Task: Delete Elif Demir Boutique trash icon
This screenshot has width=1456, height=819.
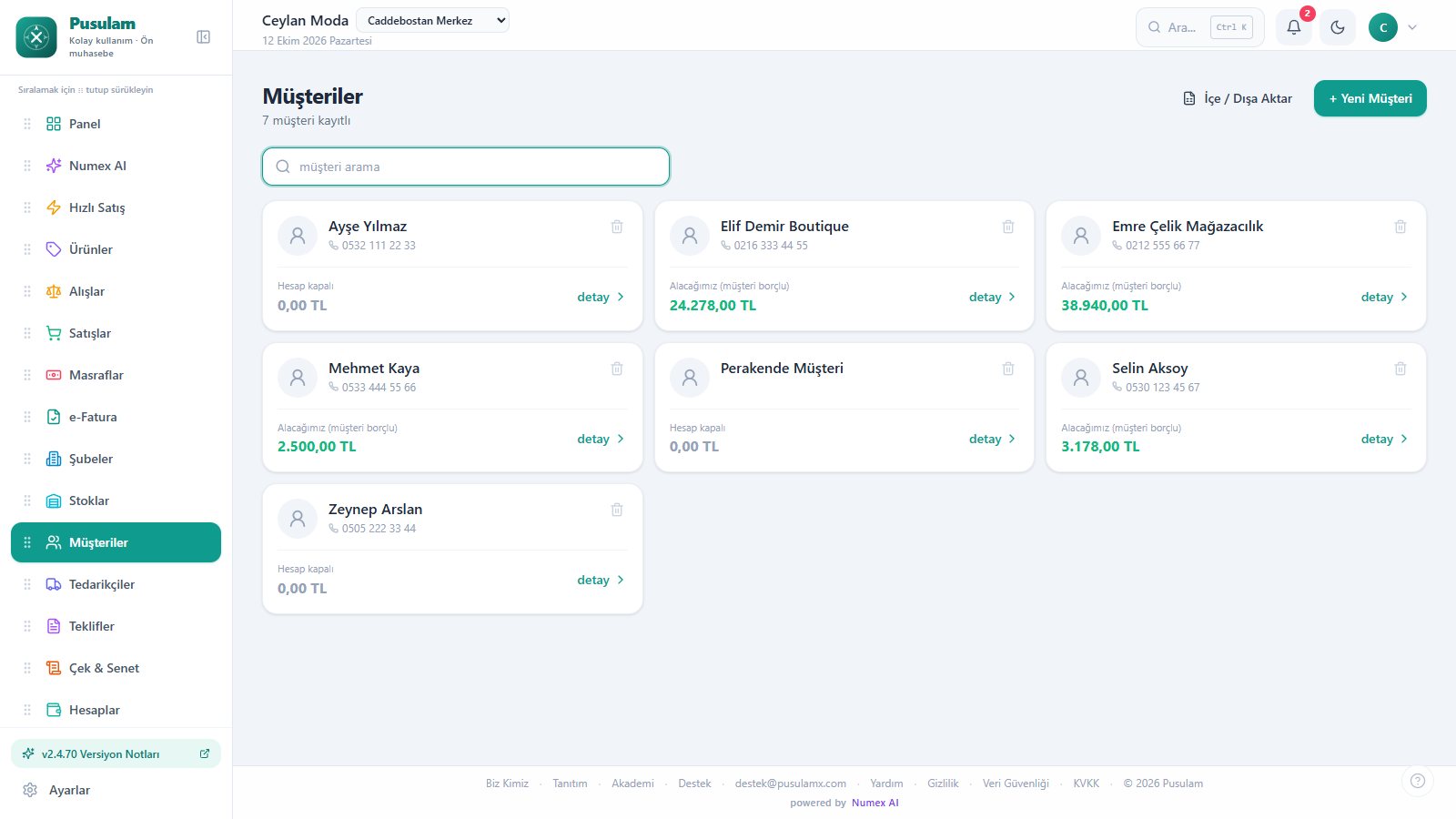Action: (x=1008, y=227)
